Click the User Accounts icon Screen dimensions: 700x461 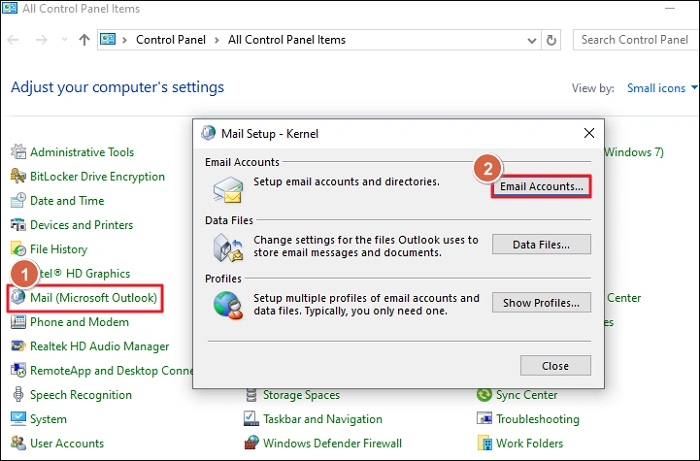click(x=18, y=443)
